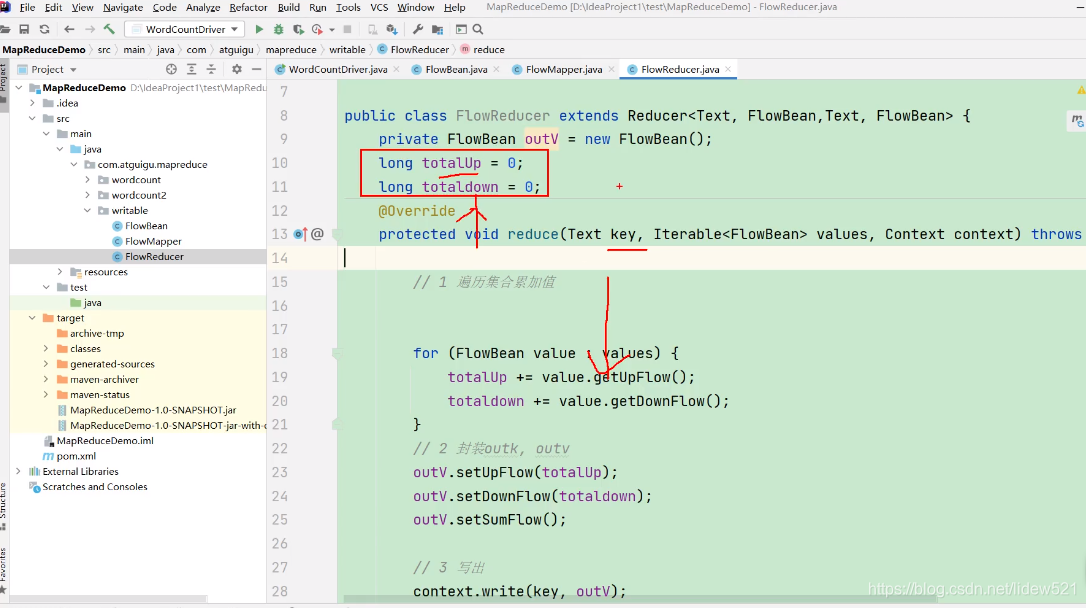Click the Stop square icon
This screenshot has height=608, width=1086.
tap(348, 29)
